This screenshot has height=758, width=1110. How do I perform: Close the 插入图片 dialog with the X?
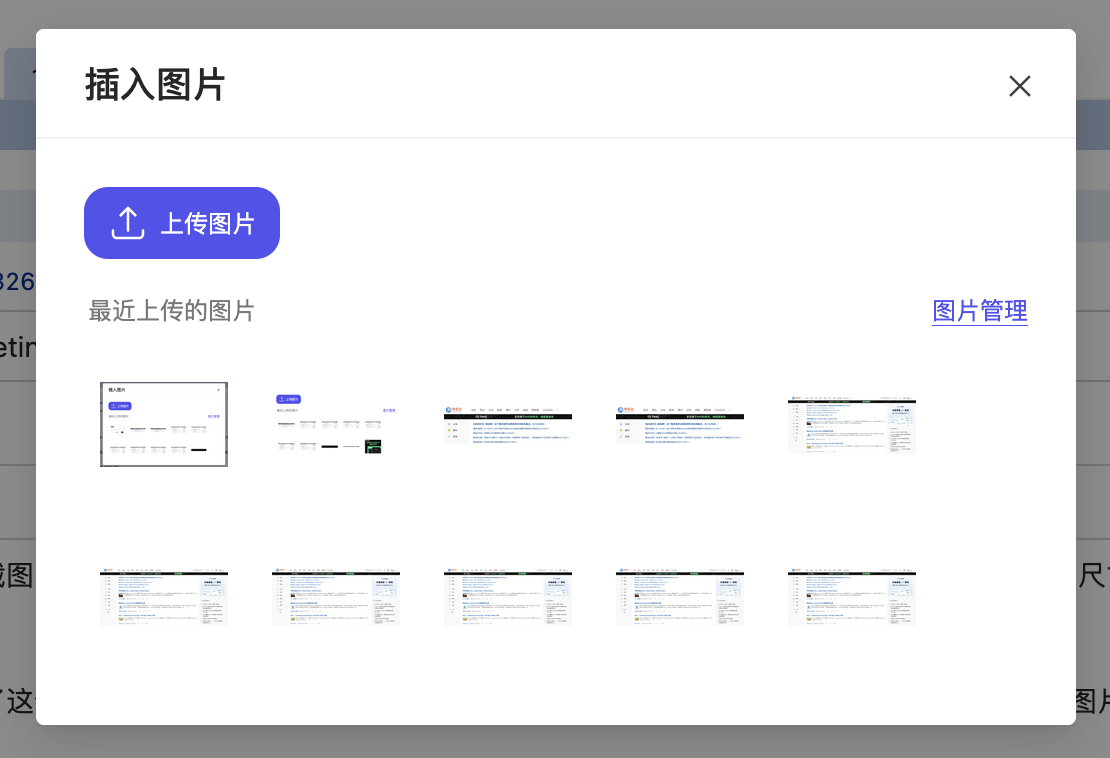1019,86
